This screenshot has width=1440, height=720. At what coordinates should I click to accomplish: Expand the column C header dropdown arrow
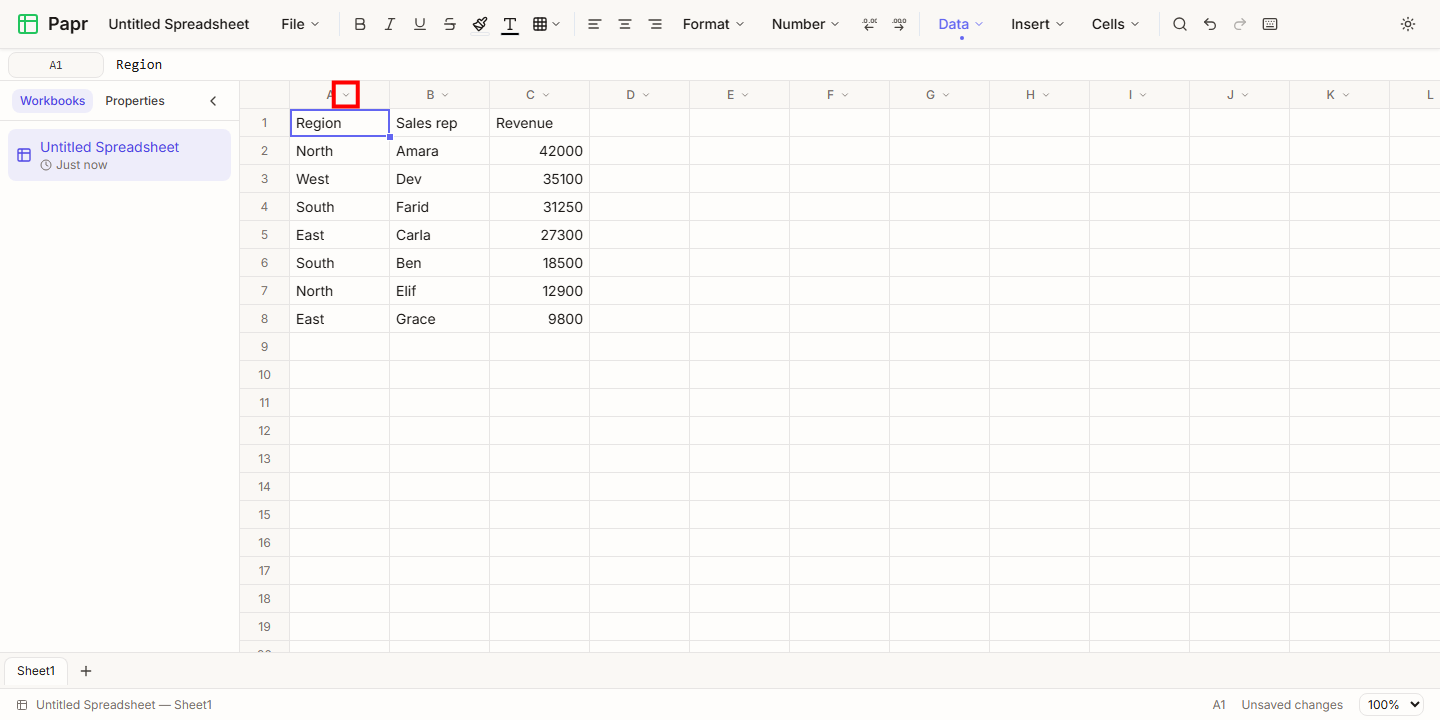pos(546,95)
